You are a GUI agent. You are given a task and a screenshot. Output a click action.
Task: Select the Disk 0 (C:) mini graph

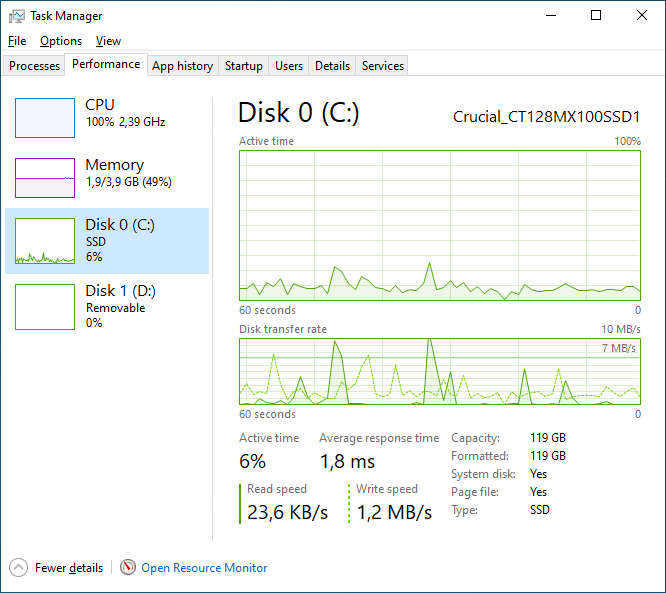pyautogui.click(x=45, y=241)
